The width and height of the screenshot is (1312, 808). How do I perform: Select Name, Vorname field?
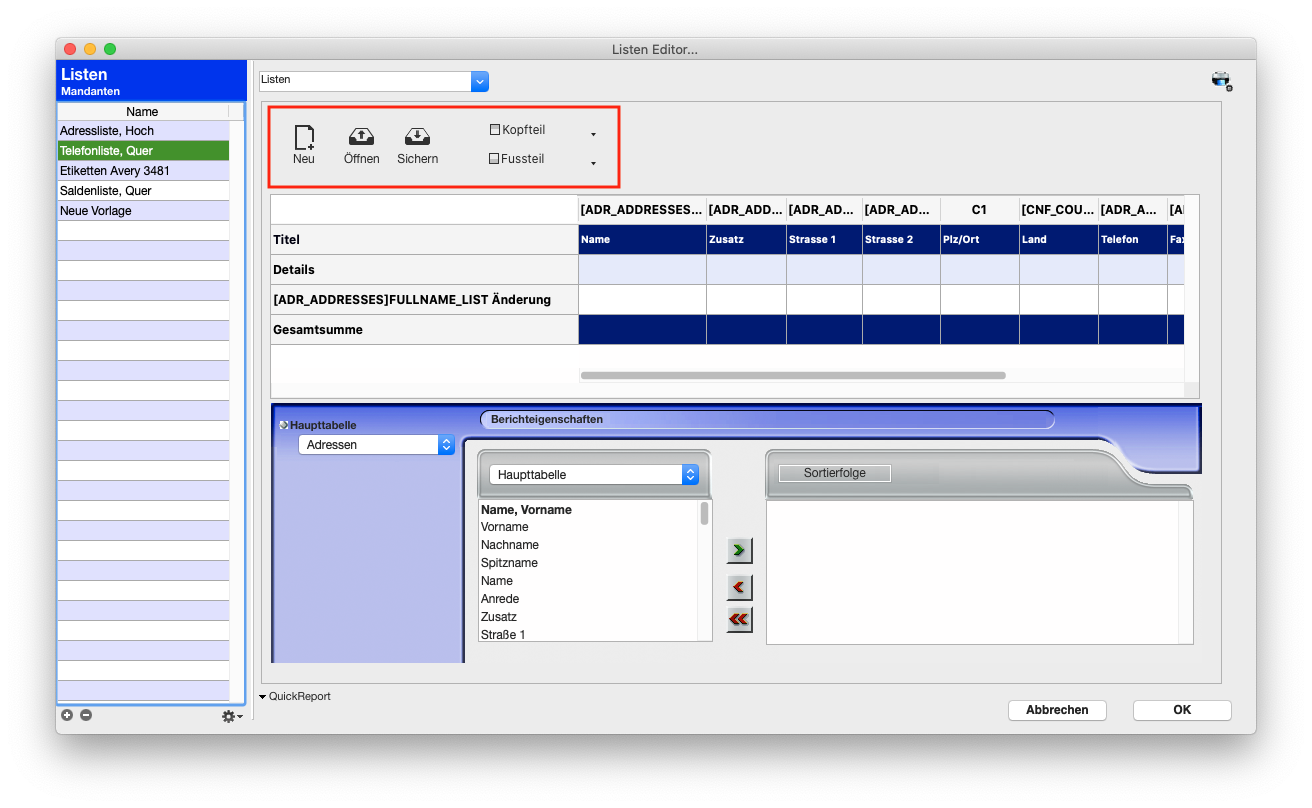pyautogui.click(x=589, y=510)
